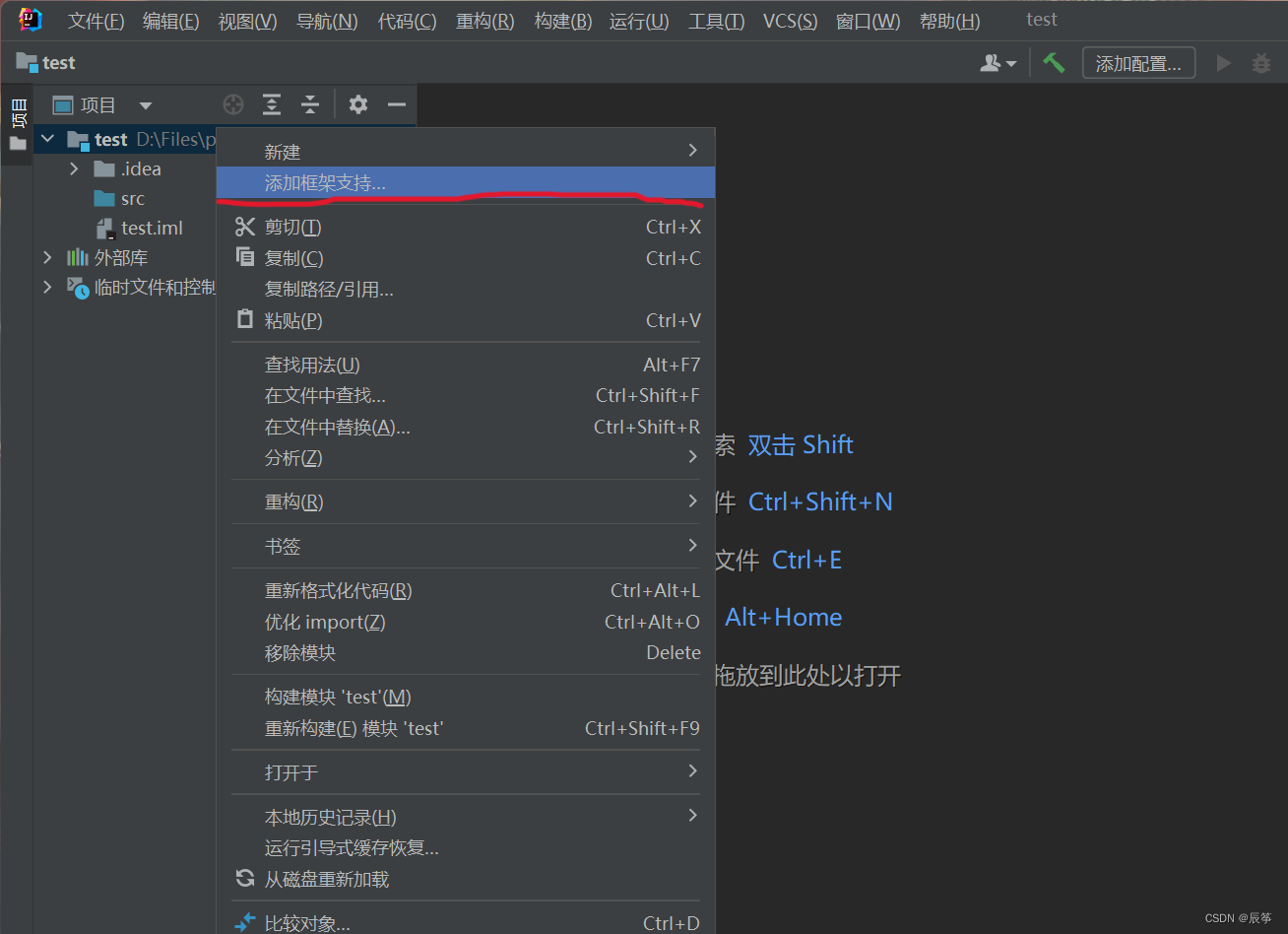The height and width of the screenshot is (934, 1288).
Task: Expand the 临时文件和控制台 node
Action: pos(47,287)
